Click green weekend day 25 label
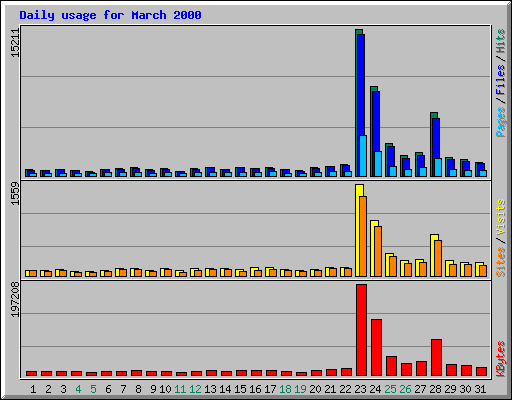This screenshot has width=512, height=400. (x=390, y=389)
